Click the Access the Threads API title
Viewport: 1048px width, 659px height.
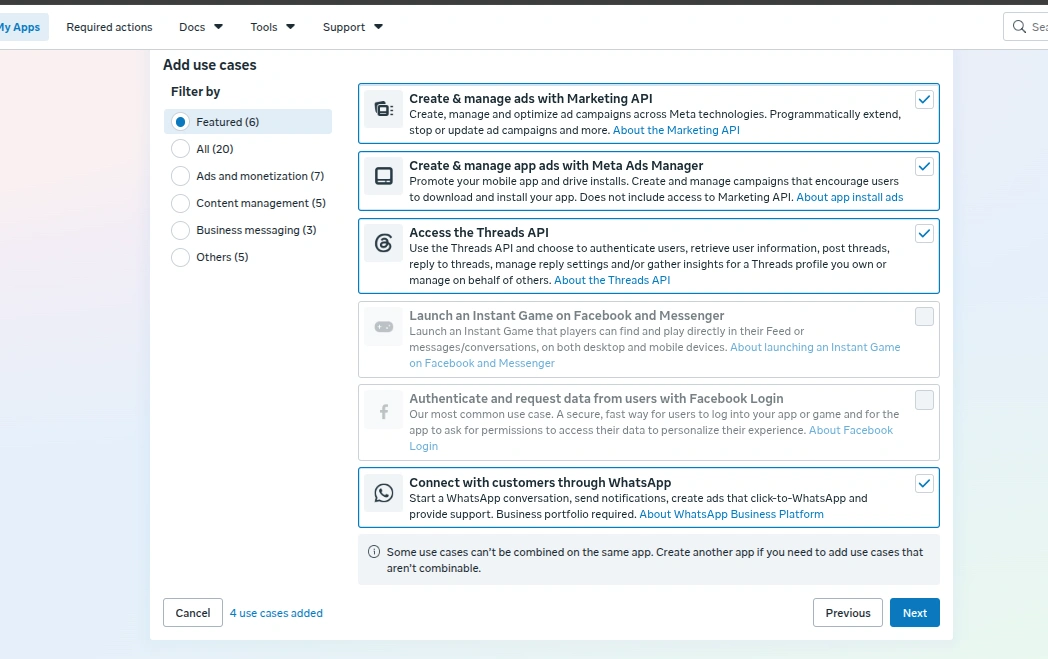(479, 232)
